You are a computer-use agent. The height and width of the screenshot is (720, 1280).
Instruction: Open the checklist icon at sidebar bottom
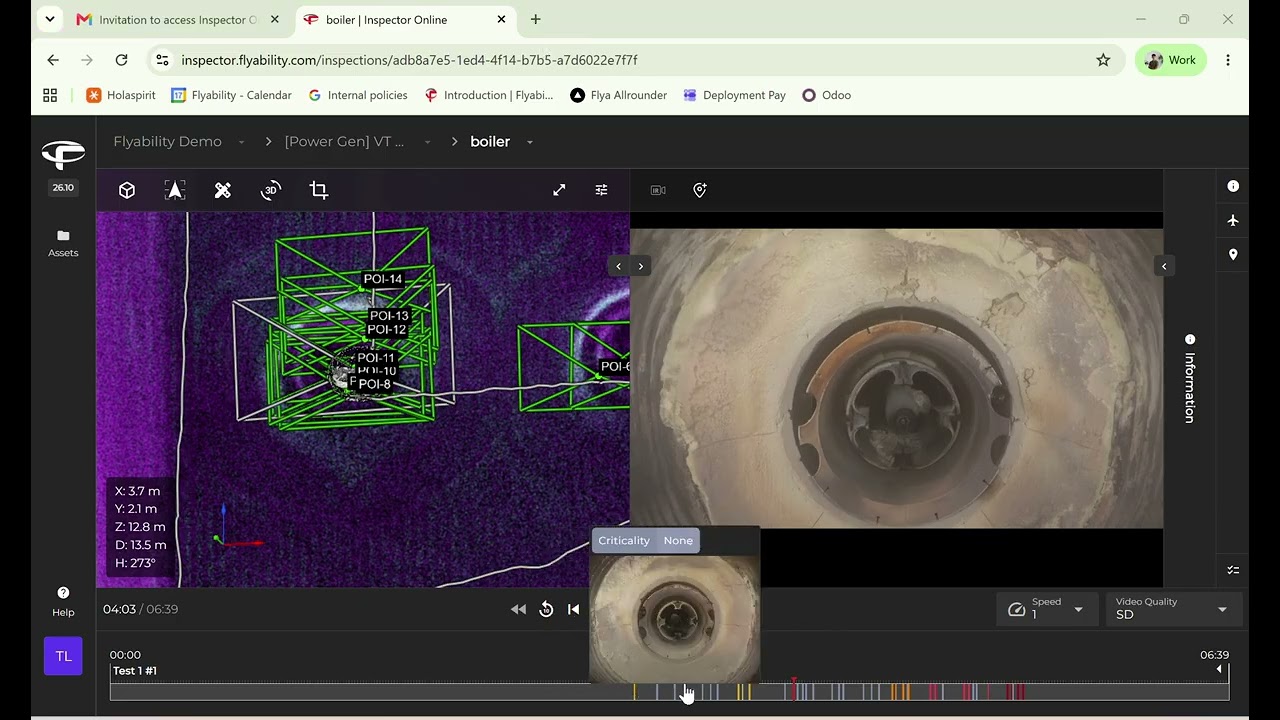pos(1233,570)
